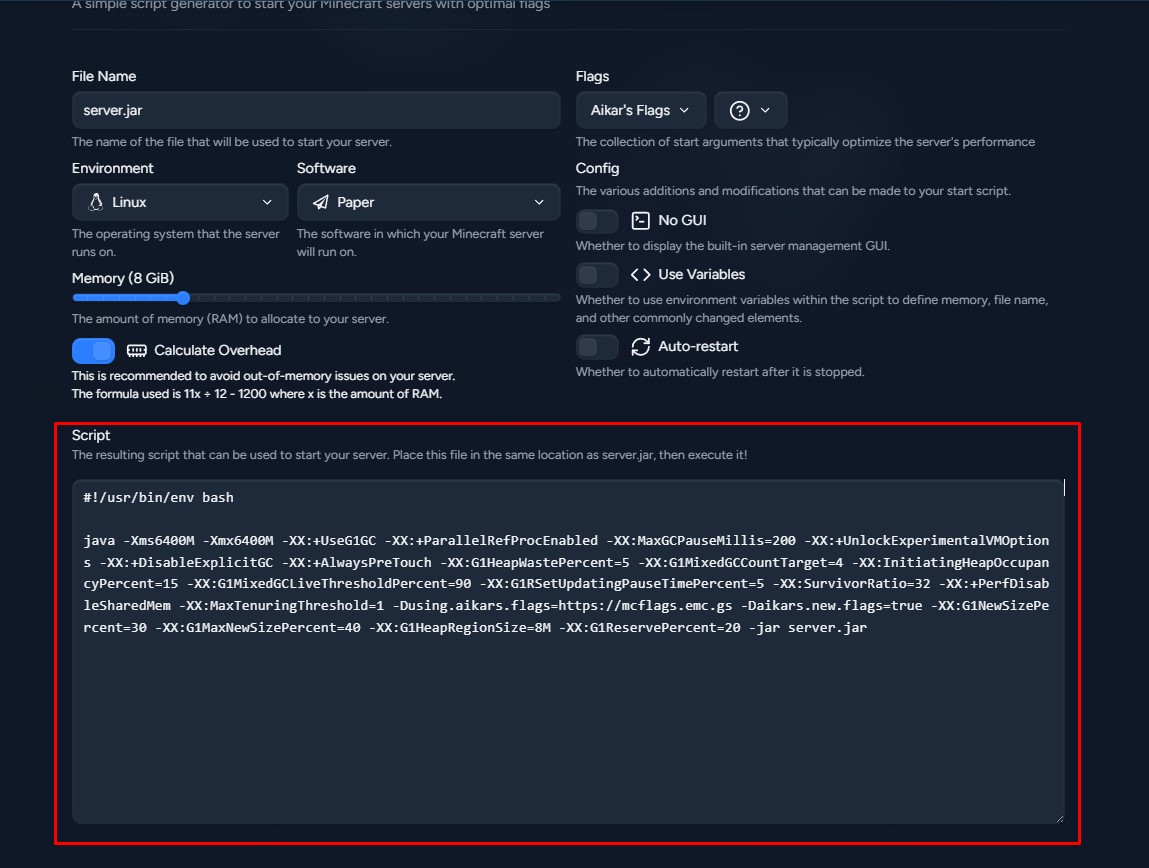Enable the No GUI switch
This screenshot has height=868, width=1149.
pyautogui.click(x=597, y=221)
